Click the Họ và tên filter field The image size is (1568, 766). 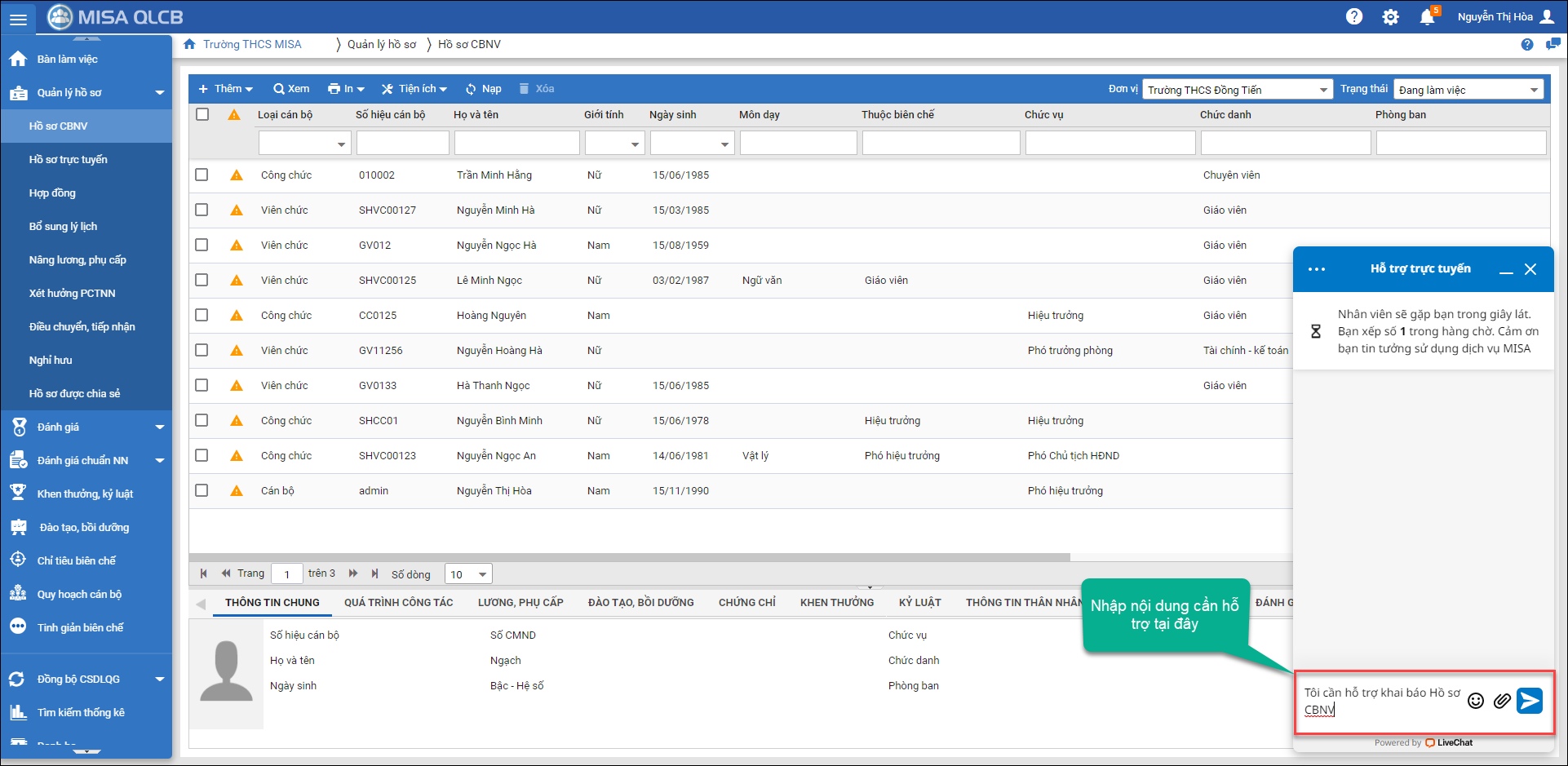click(x=516, y=144)
